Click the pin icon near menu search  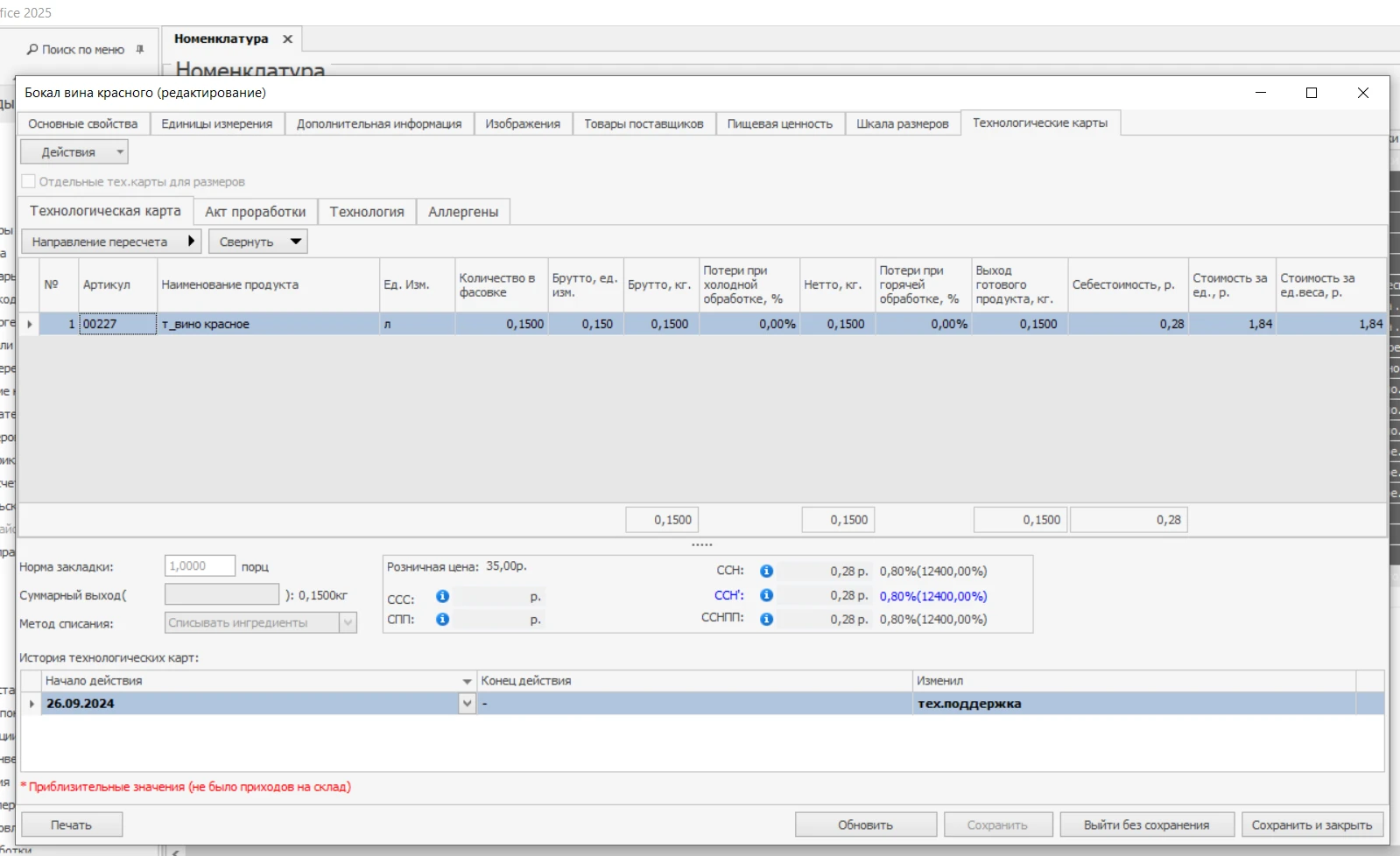(140, 50)
